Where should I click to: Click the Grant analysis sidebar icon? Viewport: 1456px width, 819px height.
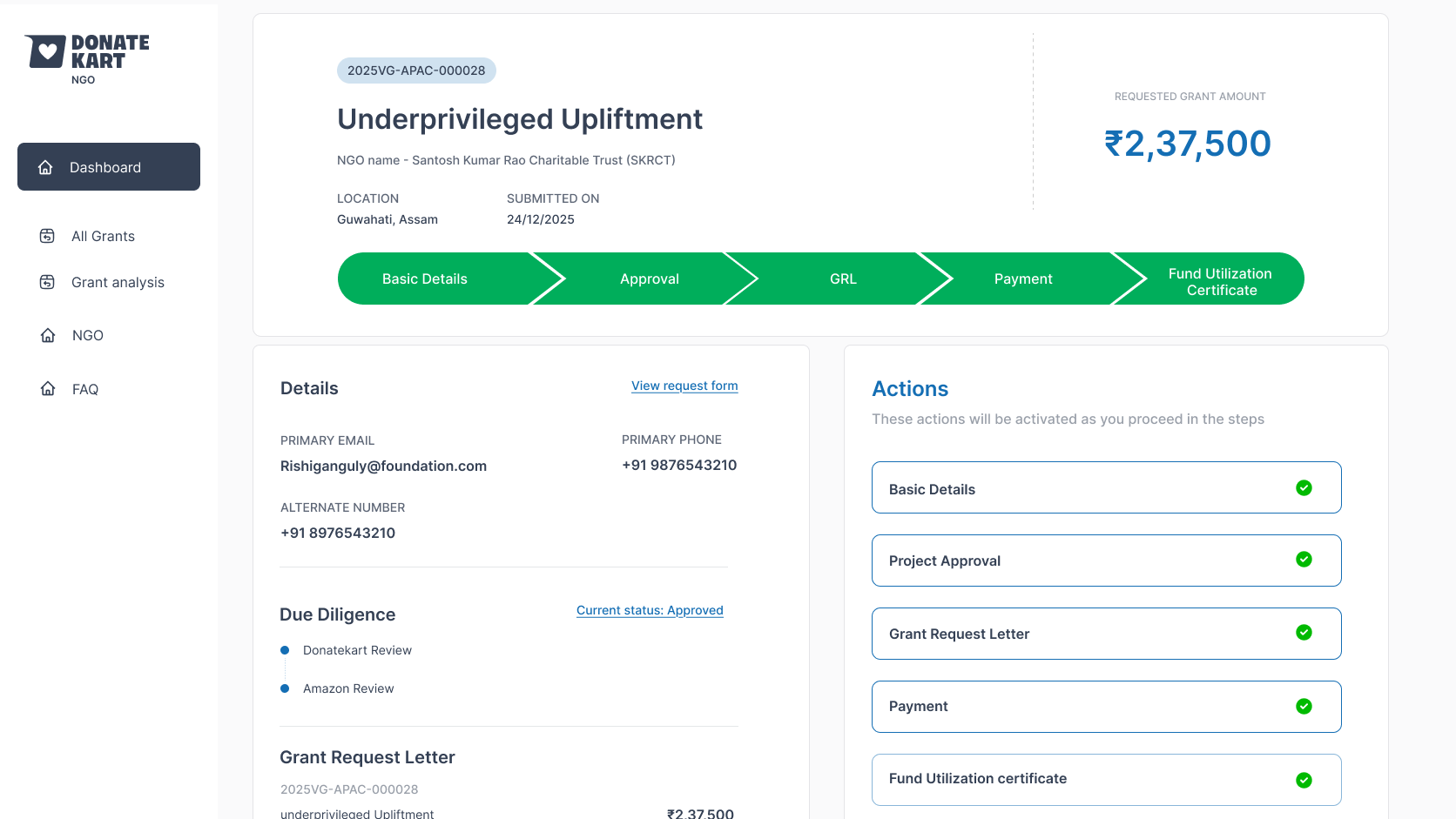coord(48,282)
